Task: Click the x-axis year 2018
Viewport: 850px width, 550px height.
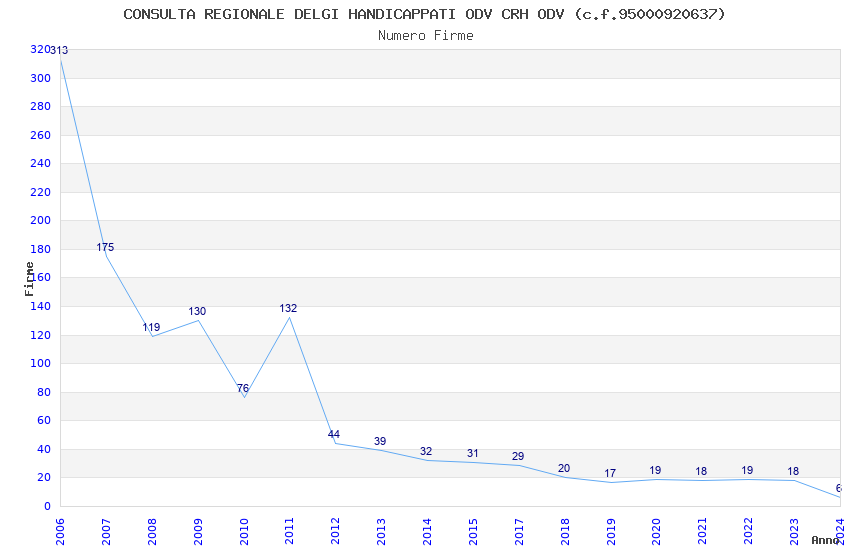Action: (565, 531)
